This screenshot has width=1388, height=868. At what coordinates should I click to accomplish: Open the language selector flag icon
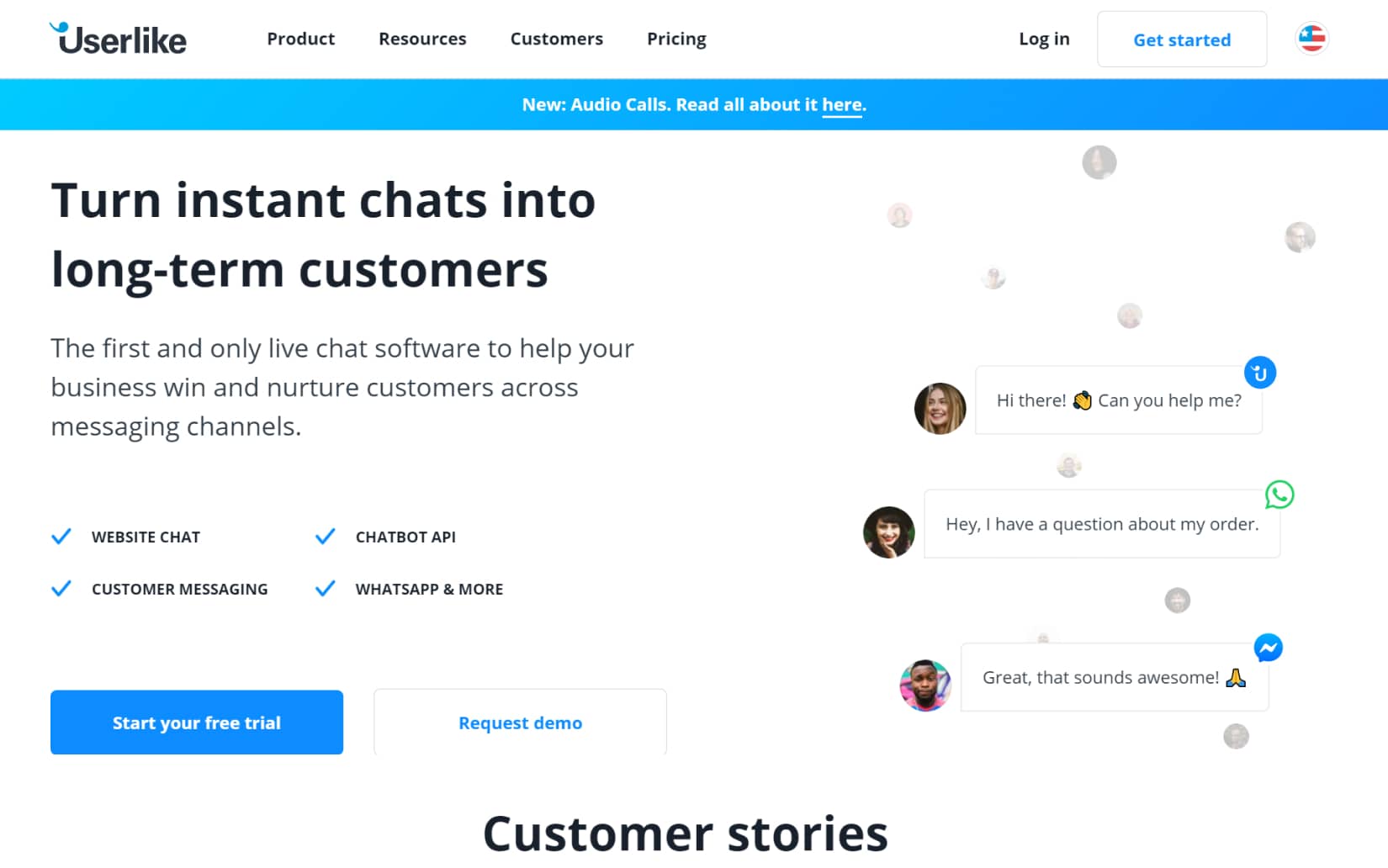click(1309, 37)
